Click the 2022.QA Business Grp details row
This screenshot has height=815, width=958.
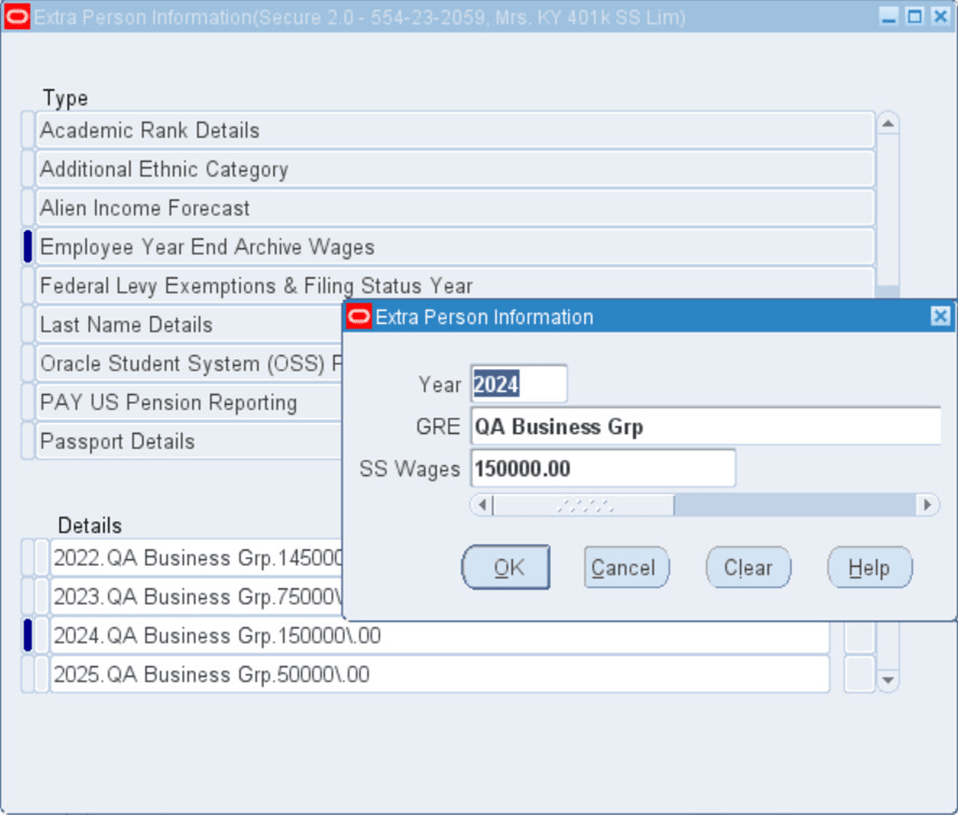197,558
